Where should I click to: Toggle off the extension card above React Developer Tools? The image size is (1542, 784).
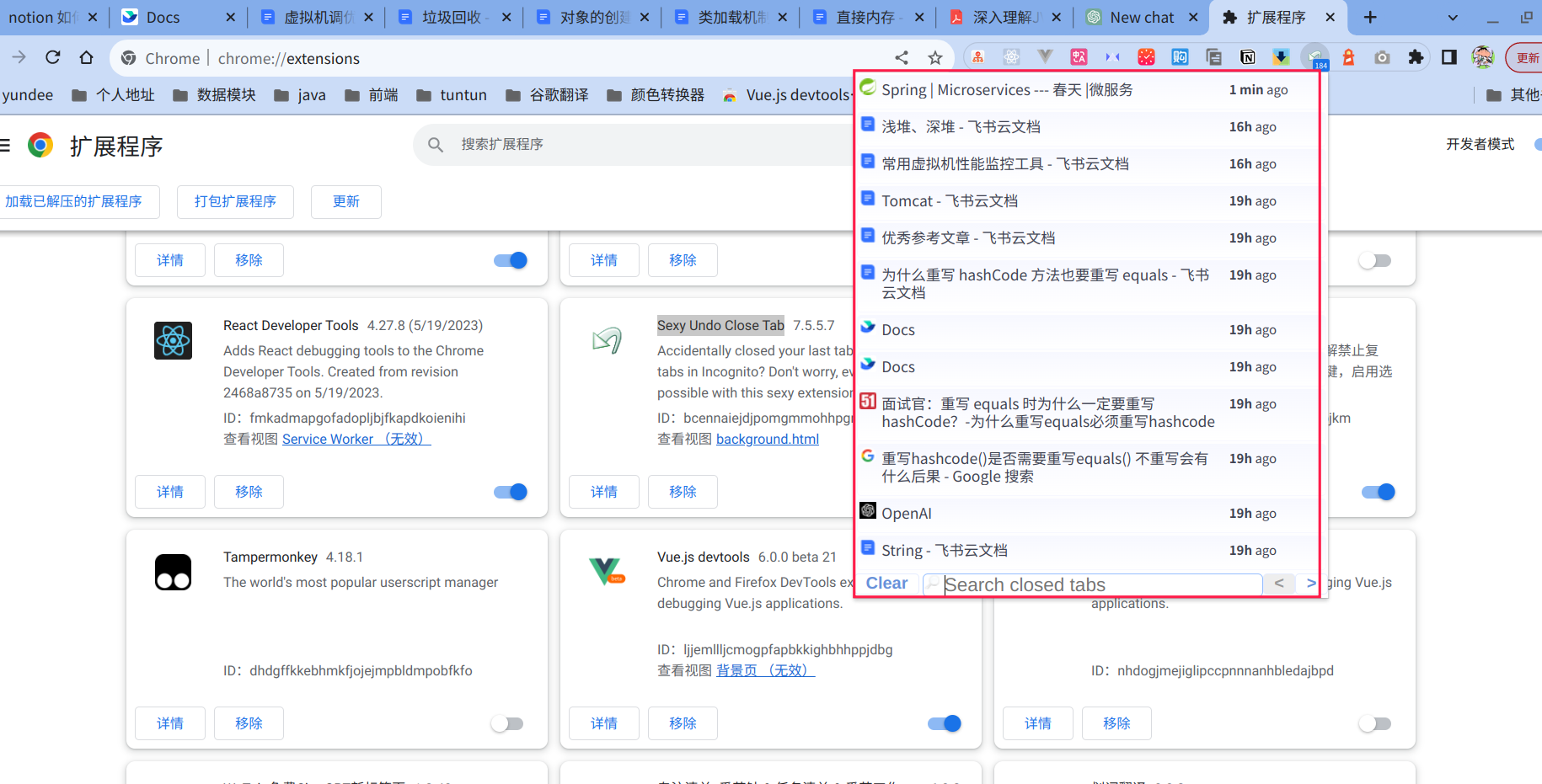tap(511, 260)
